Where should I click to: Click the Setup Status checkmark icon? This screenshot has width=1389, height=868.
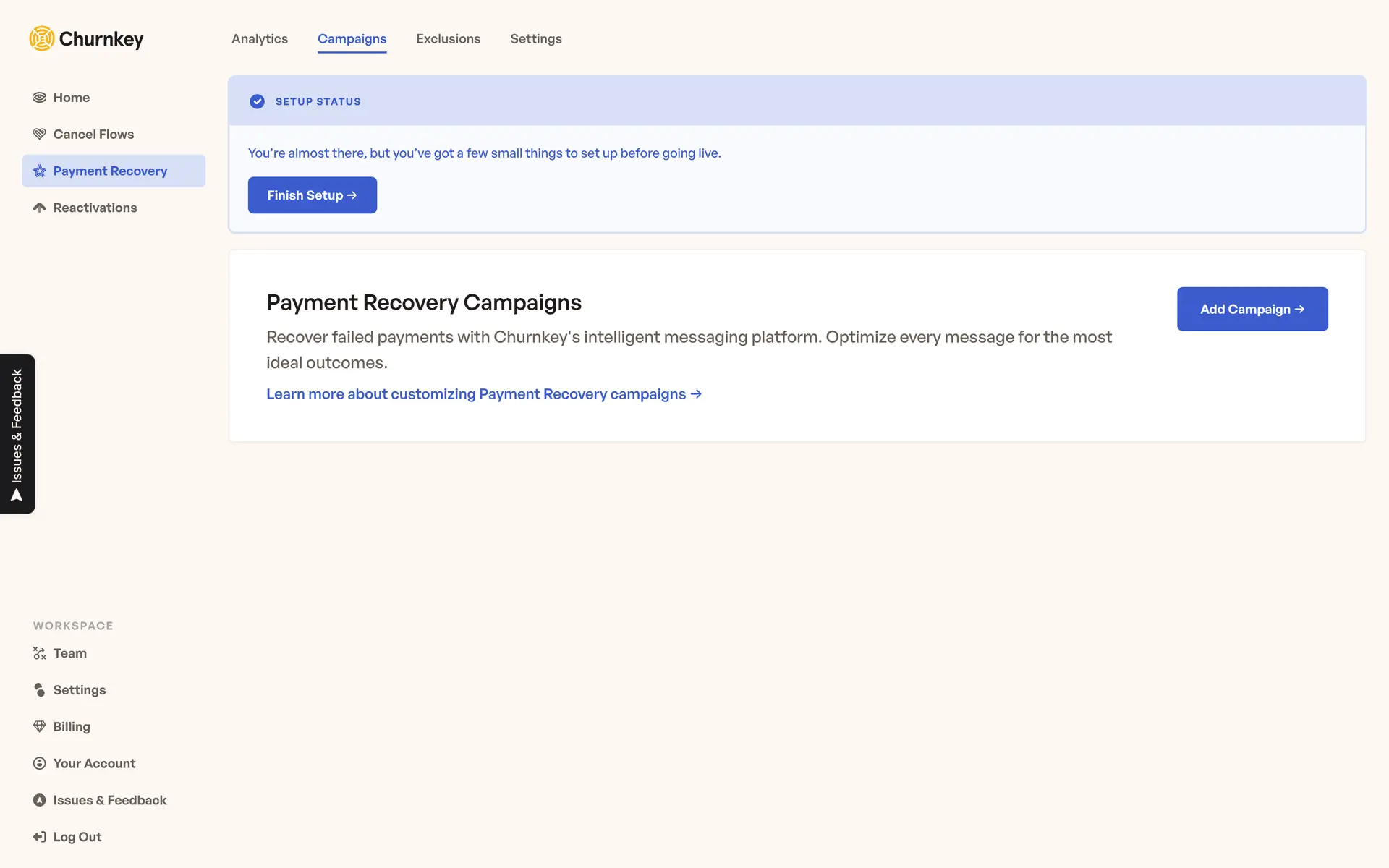coord(257,101)
